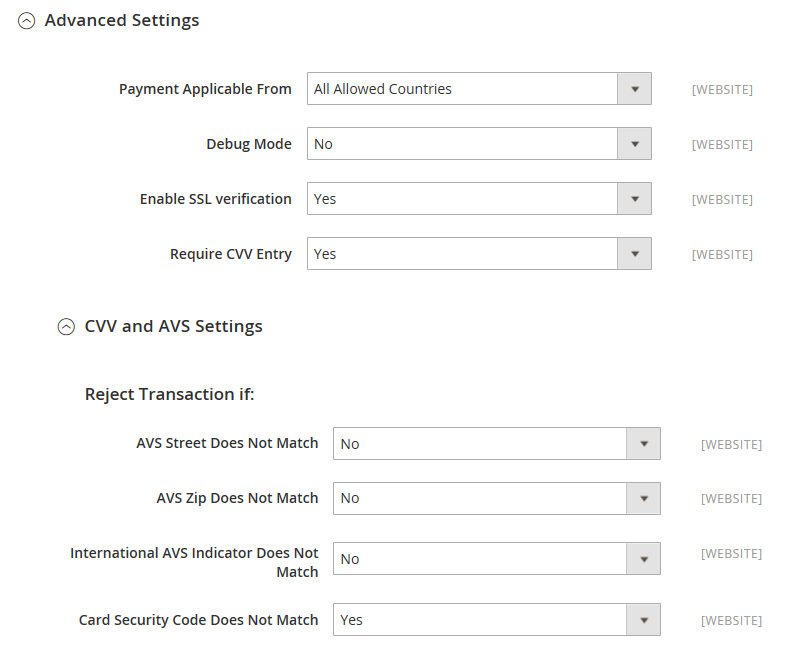Viewport: 809px width, 653px height.
Task: Open the Debug Mode select box
Action: 479,144
